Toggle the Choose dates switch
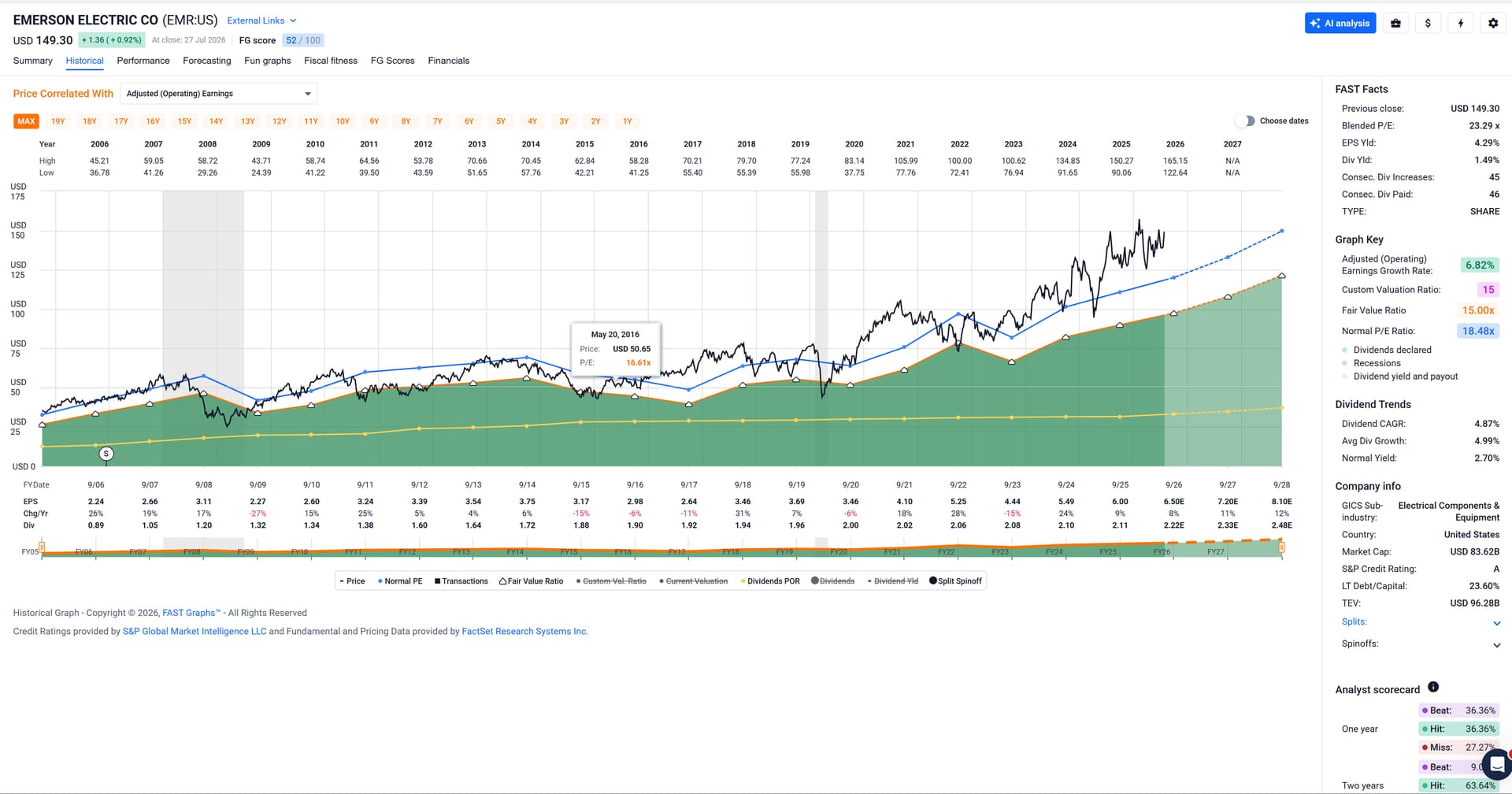1512x794 pixels. point(1244,121)
